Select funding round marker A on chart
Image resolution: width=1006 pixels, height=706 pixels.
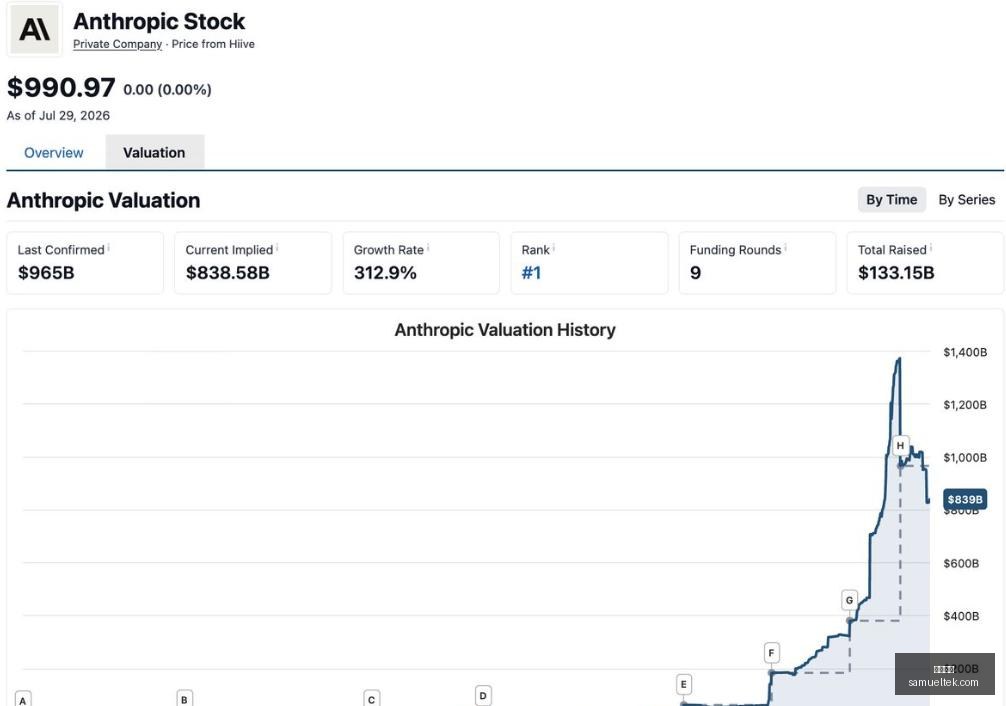point(23,700)
